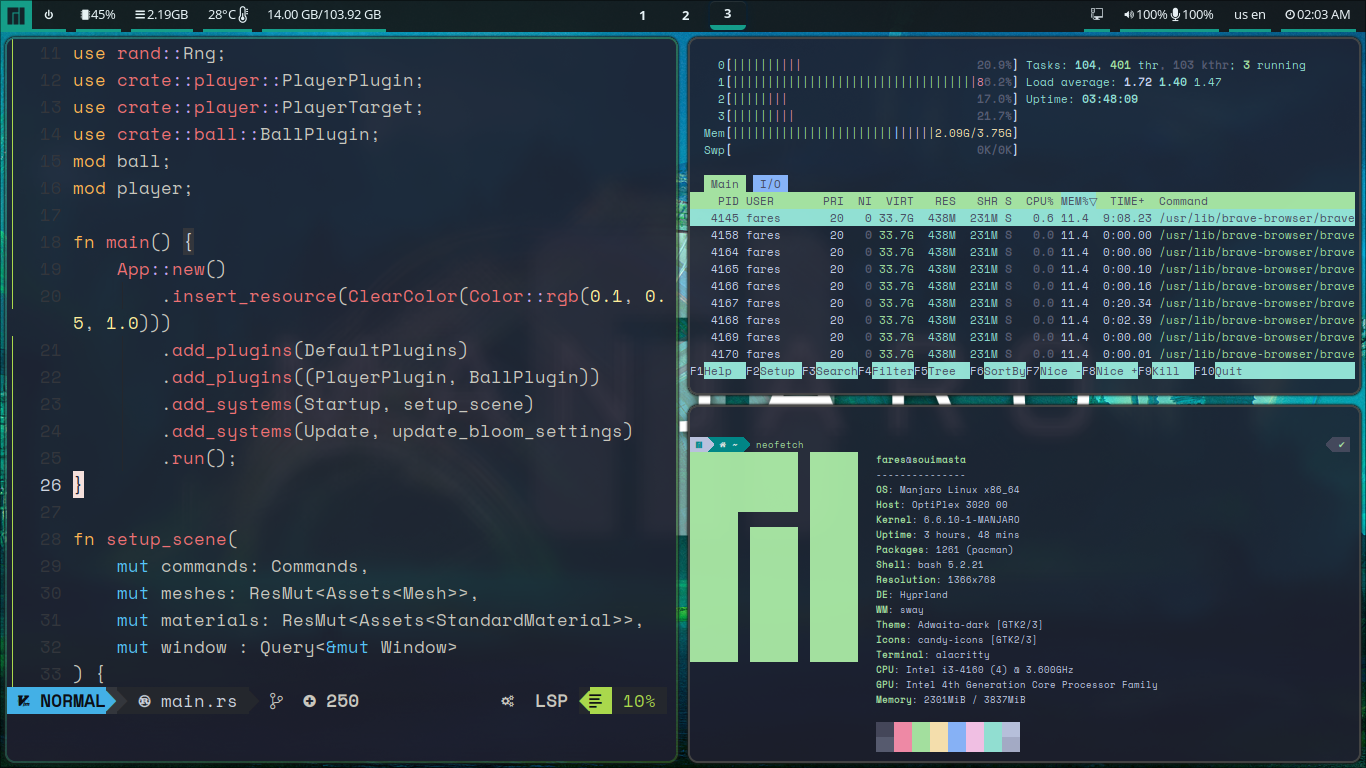Click F4 Filter in the htop footer

(x=885, y=371)
